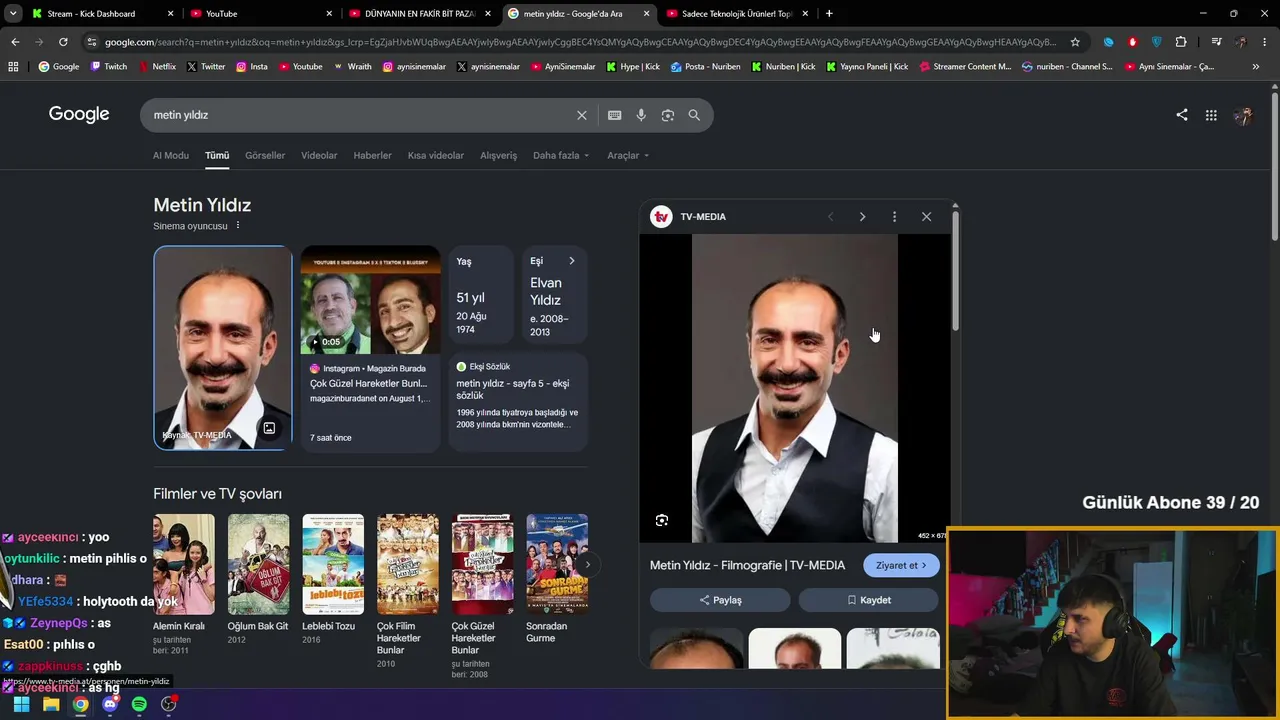Switch to the Kısa videolar tab
Viewport: 1280px width, 720px height.
[x=436, y=155]
